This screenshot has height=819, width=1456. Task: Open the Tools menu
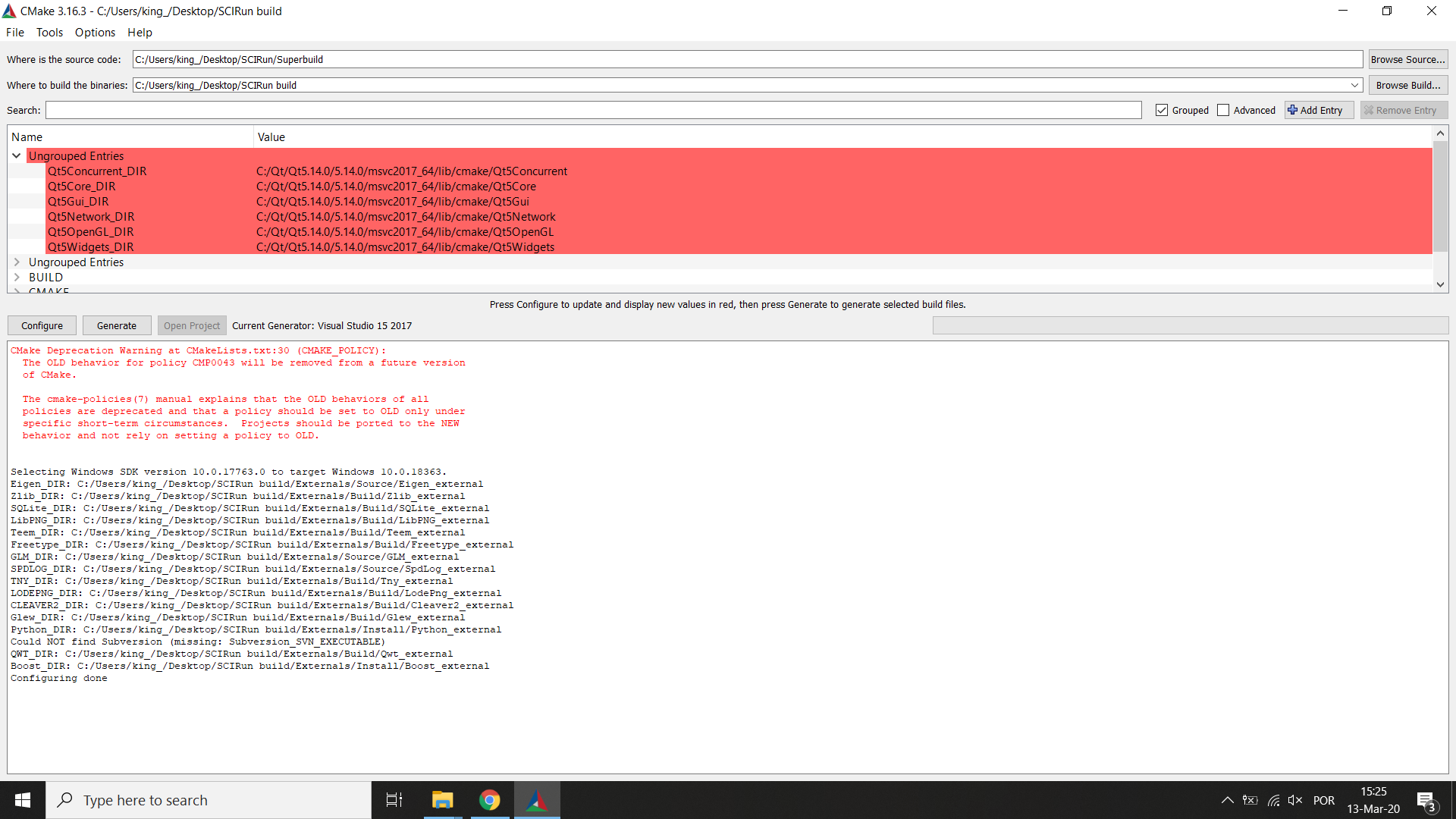click(x=49, y=33)
